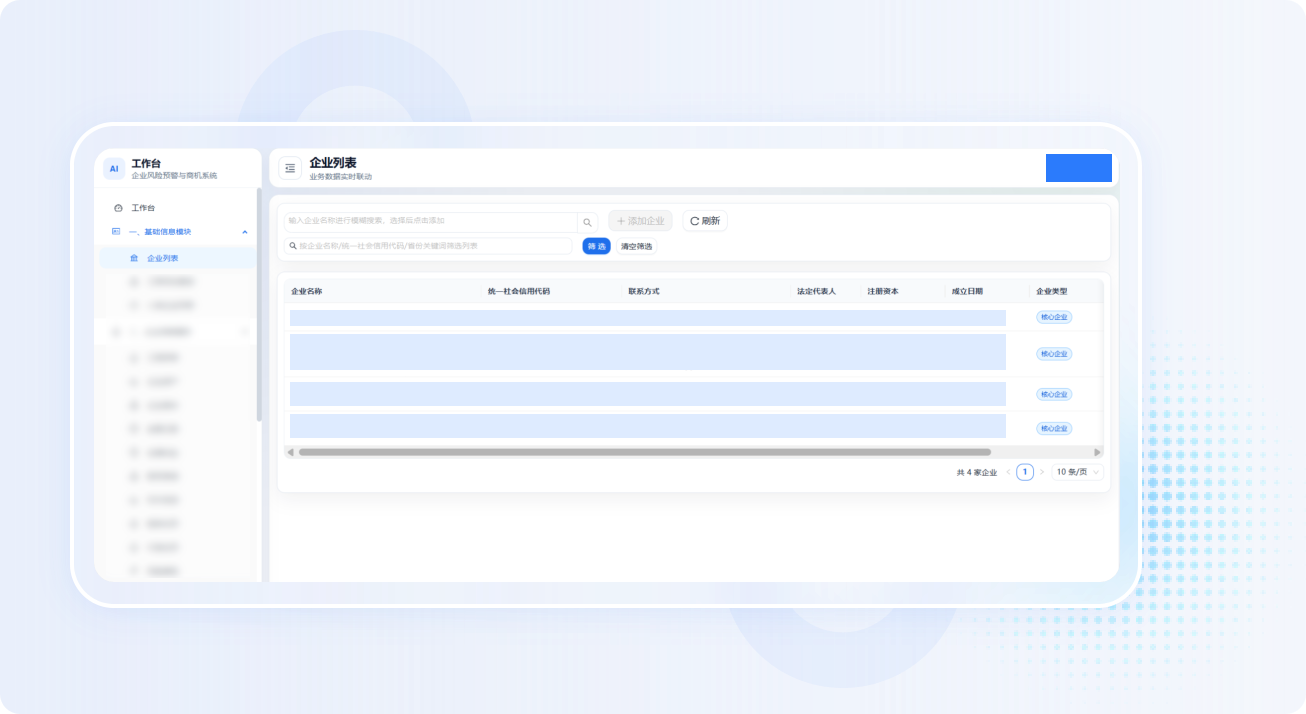Click the AI logo icon in sidebar header
This screenshot has height=714, width=1306.
114,168
